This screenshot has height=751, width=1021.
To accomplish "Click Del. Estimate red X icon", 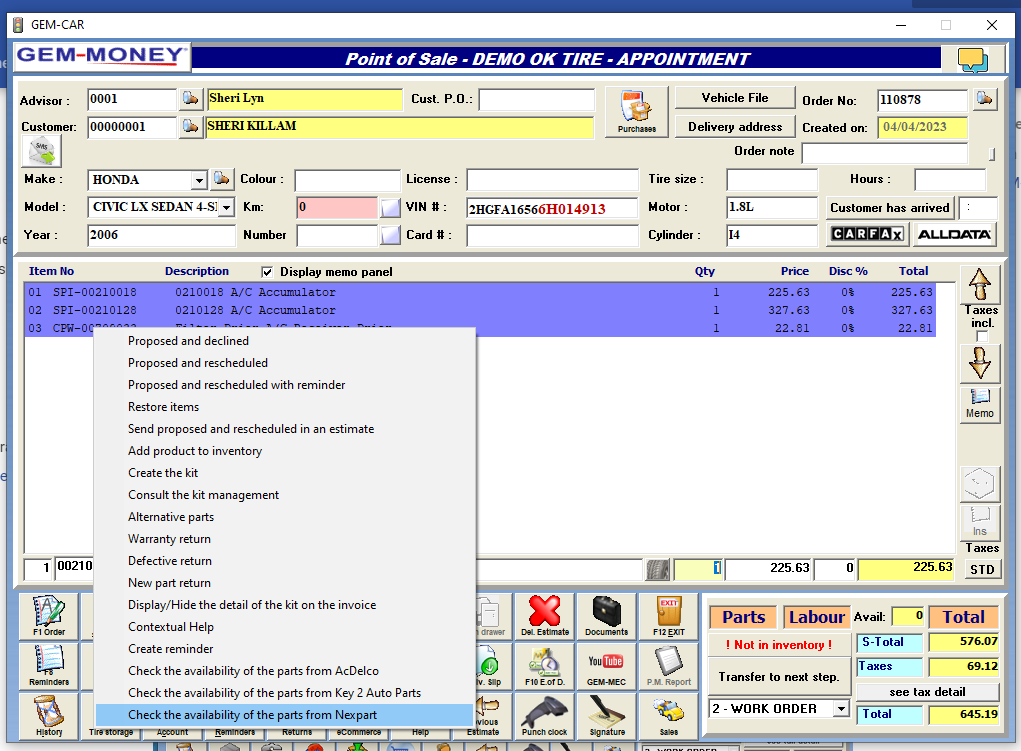I will (545, 616).
